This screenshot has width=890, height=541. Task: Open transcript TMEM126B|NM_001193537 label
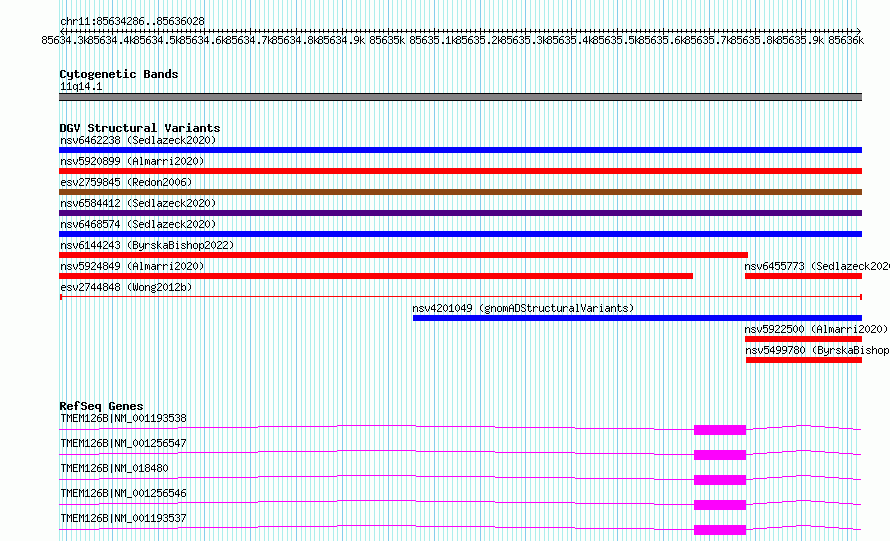(123, 518)
